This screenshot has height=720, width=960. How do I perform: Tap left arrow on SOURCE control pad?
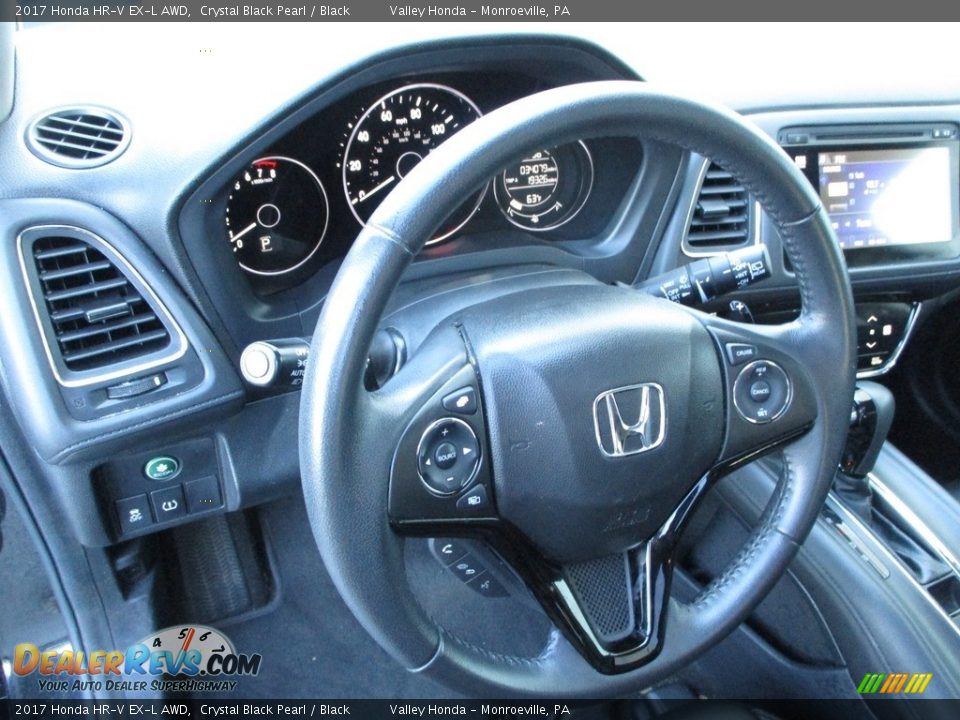426,460
